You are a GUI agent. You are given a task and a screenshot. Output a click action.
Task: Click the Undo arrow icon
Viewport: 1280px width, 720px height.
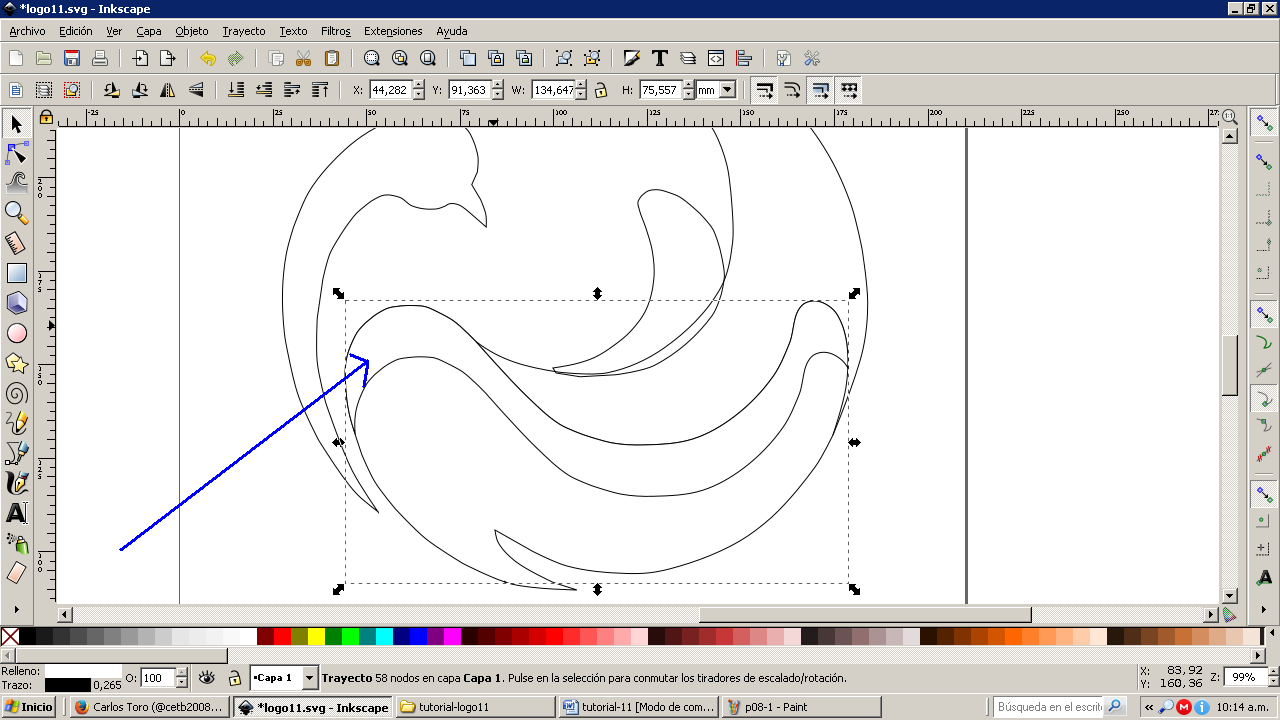[x=208, y=58]
